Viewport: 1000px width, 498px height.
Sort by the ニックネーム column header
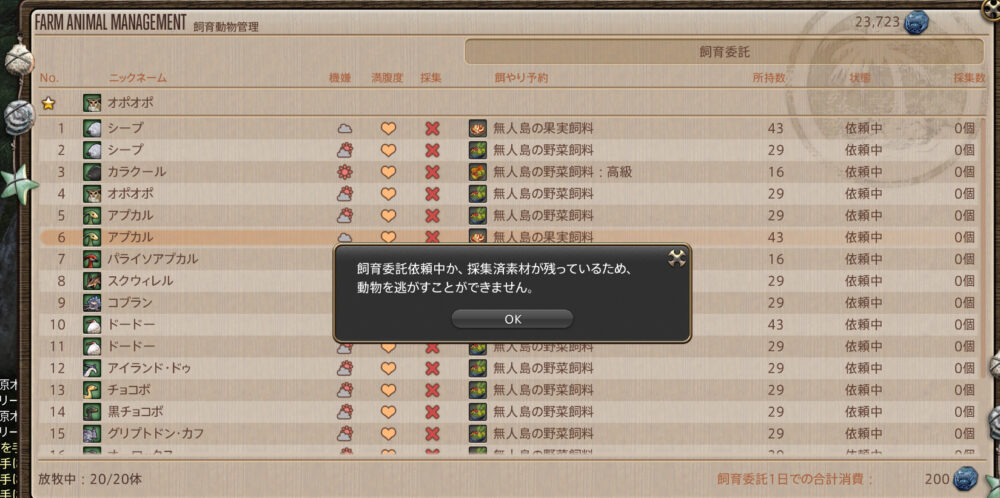click(138, 78)
